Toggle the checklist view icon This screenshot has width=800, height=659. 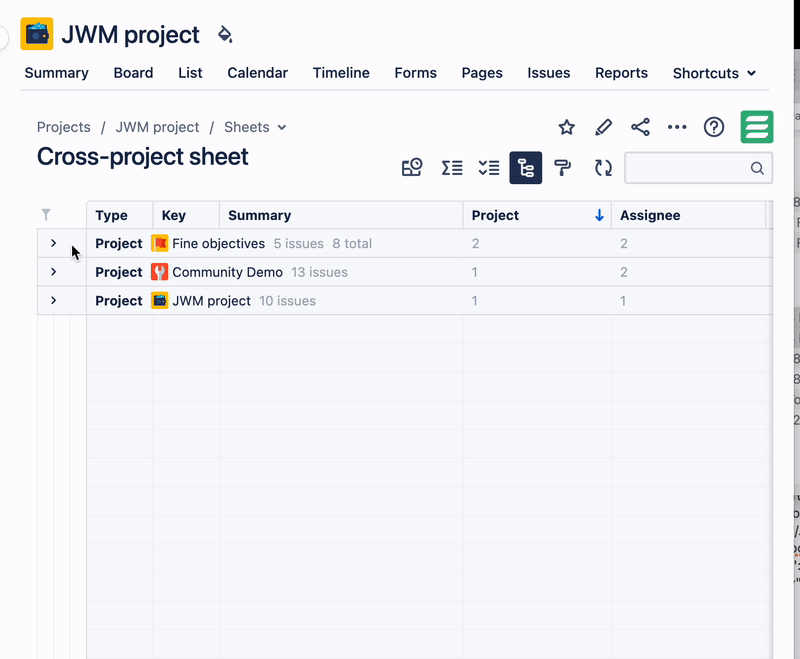(x=488, y=168)
